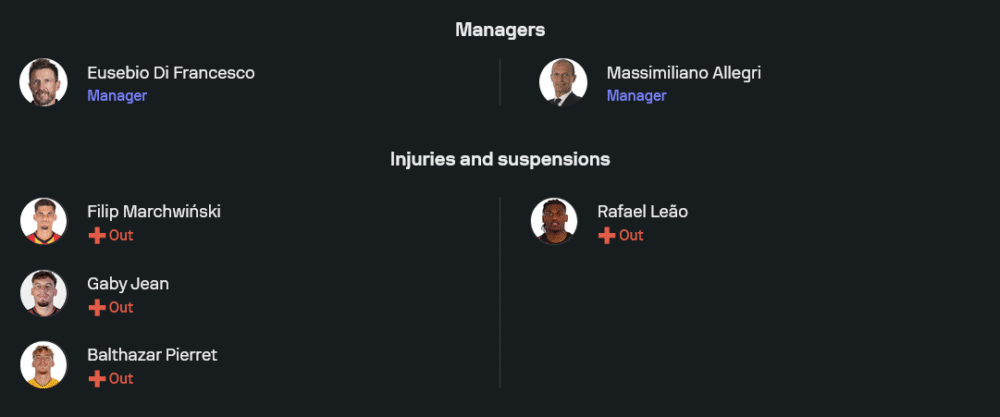Select the Rafael Leão name
This screenshot has width=1000, height=417.
642,212
